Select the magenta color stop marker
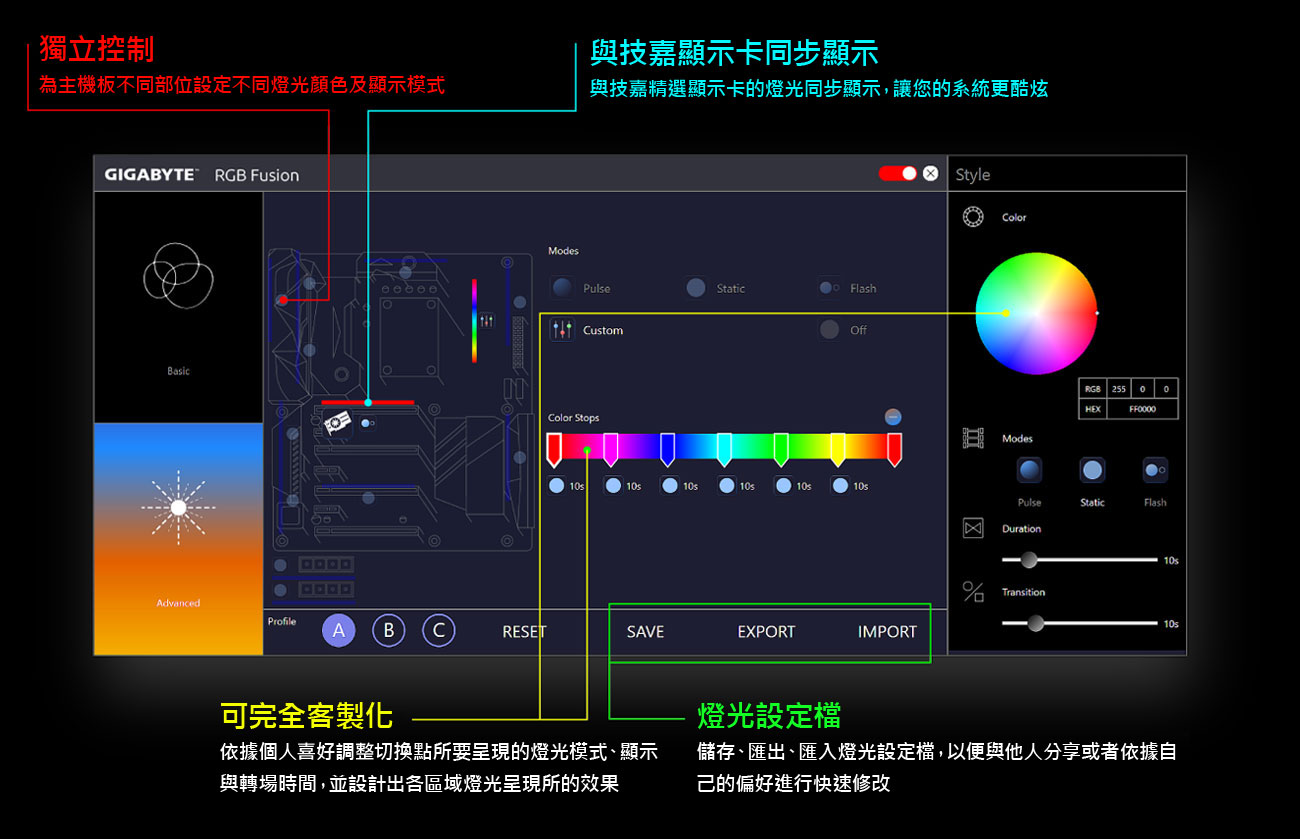This screenshot has height=839, width=1300. [611, 449]
